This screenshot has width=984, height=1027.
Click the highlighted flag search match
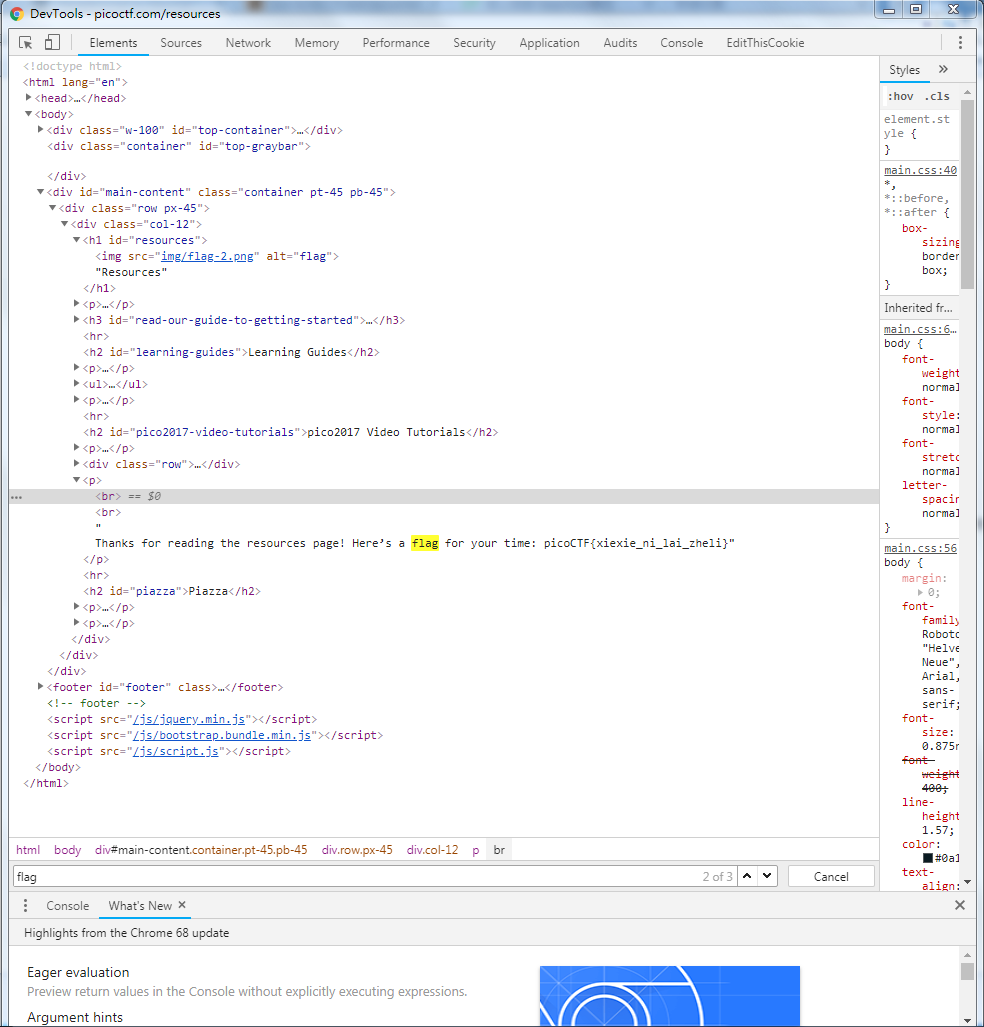[425, 543]
